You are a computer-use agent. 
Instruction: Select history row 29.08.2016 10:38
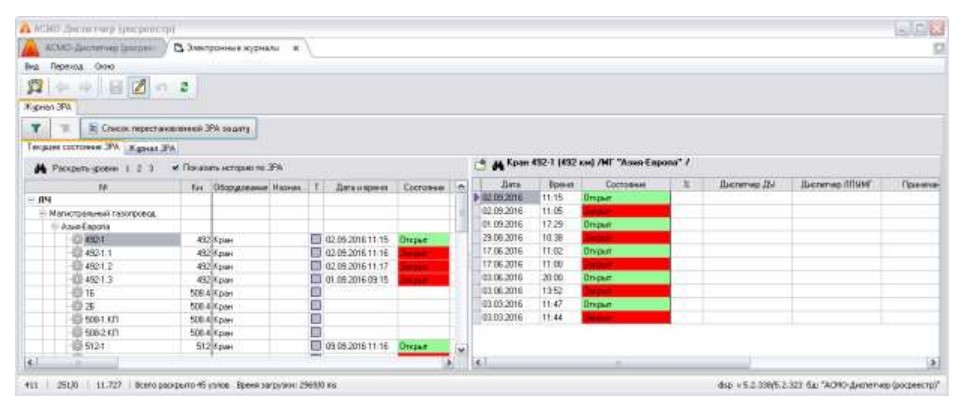707,237
